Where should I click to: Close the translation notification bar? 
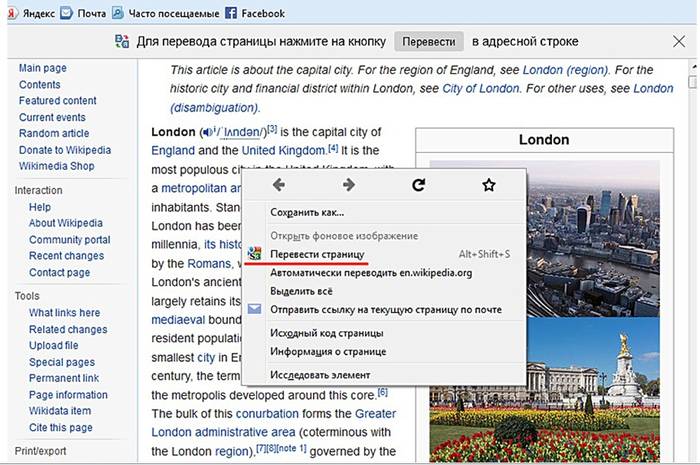pos(679,42)
